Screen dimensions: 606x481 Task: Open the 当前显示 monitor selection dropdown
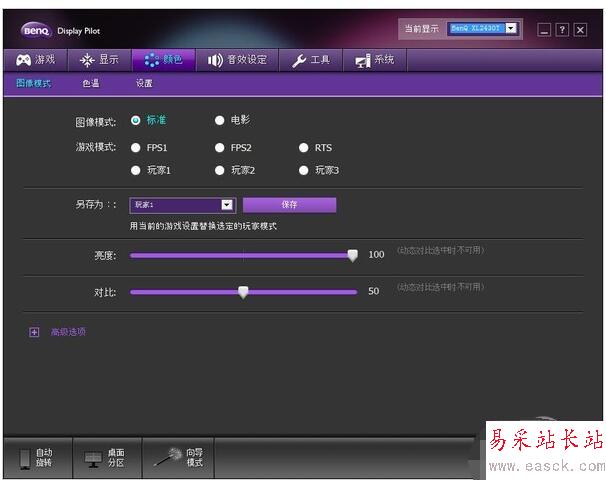coord(511,29)
